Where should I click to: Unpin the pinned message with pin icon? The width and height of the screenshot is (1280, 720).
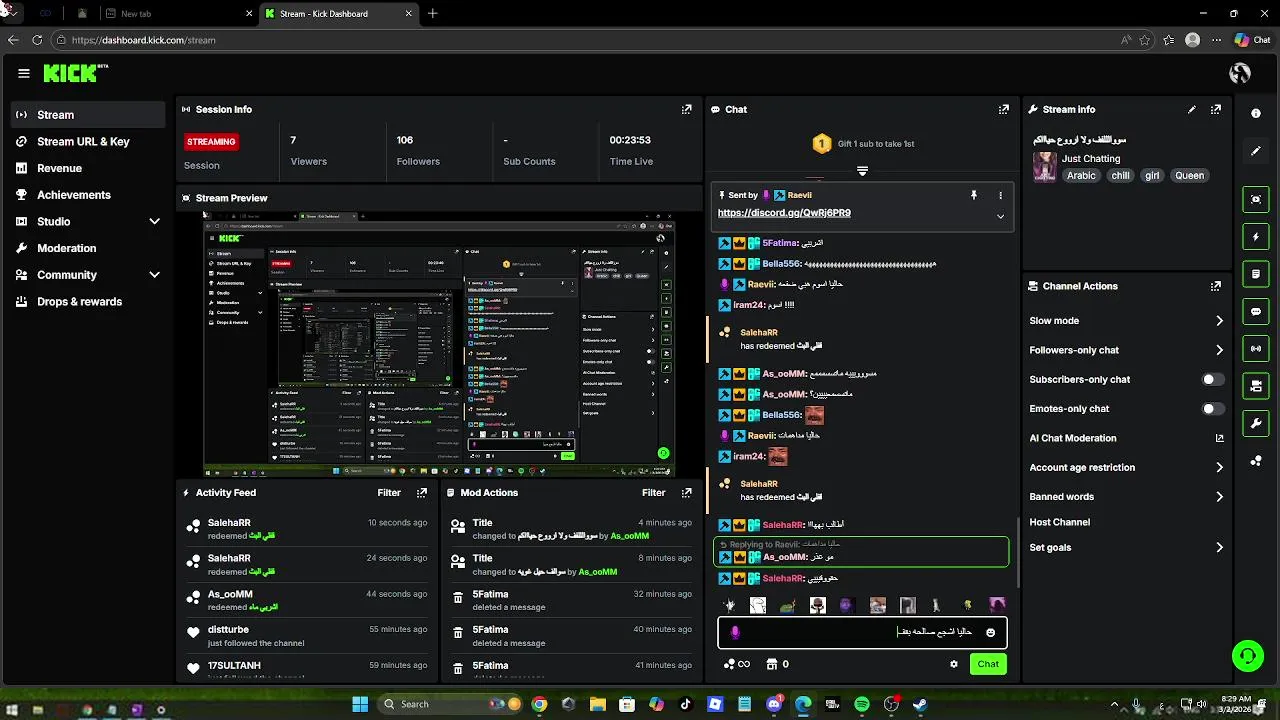(973, 195)
